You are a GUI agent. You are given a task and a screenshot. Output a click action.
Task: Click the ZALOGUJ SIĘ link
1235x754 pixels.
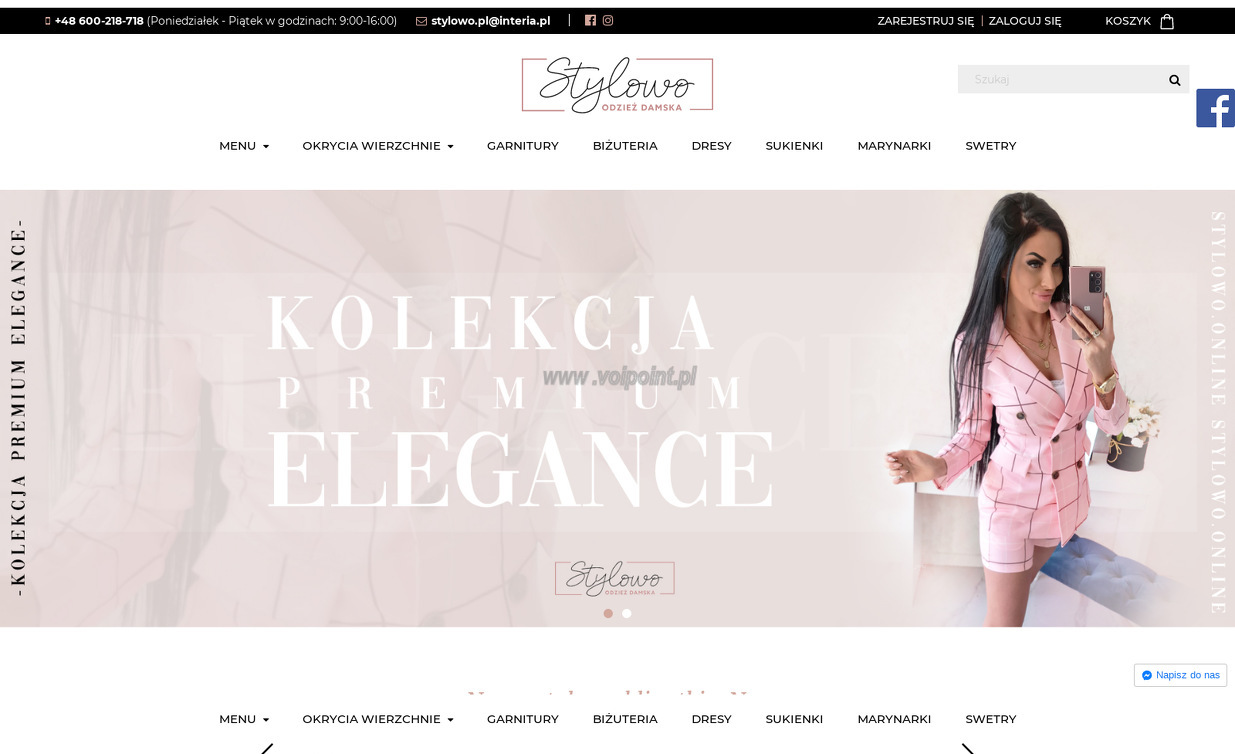1025,21
